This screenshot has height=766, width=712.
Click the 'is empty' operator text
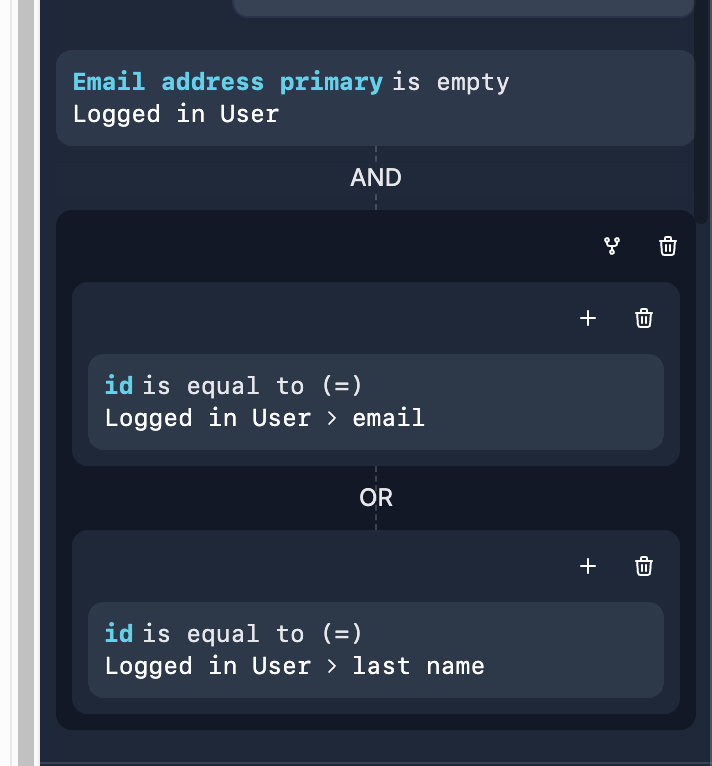[451, 82]
